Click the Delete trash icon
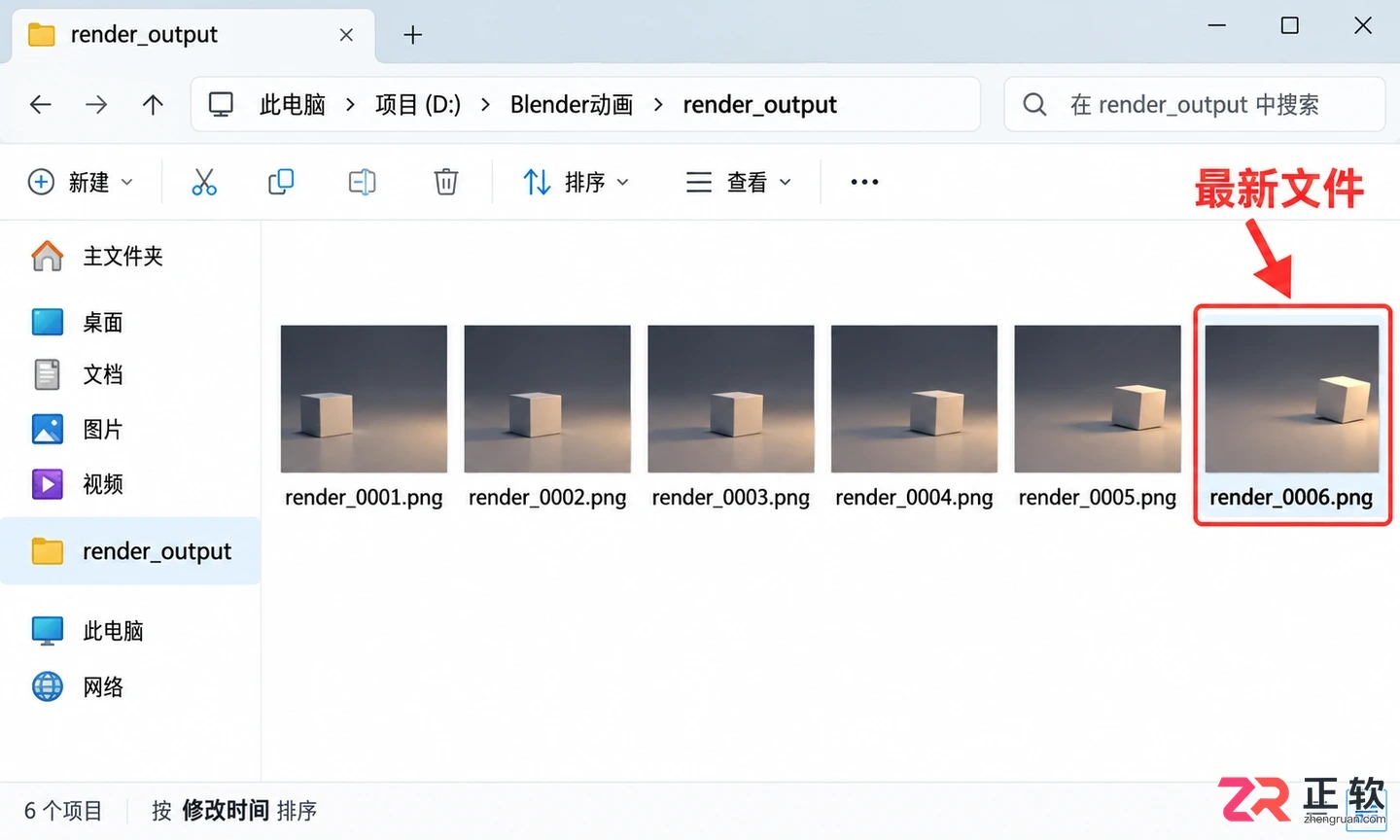Viewport: 1400px width, 840px height. (x=445, y=182)
